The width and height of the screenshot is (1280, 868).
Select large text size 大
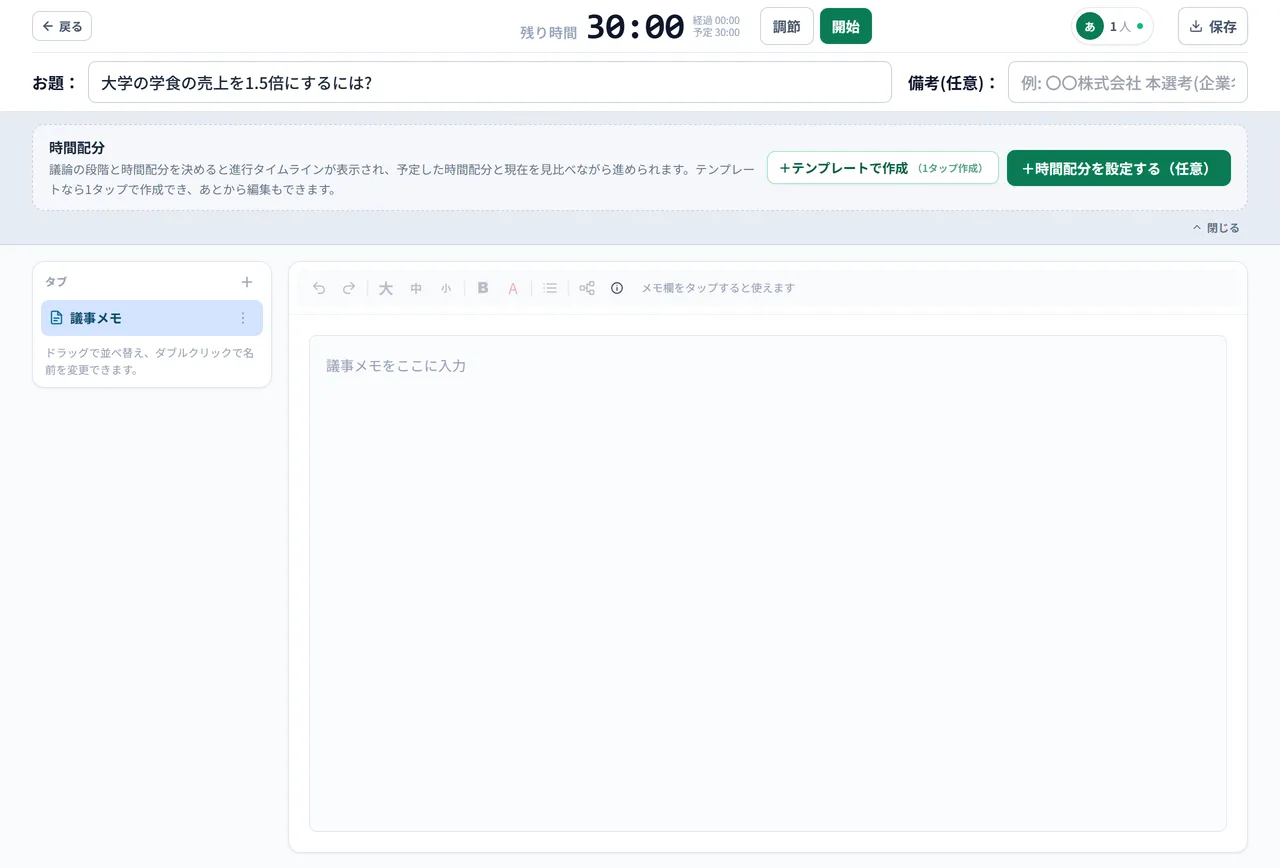(x=386, y=288)
